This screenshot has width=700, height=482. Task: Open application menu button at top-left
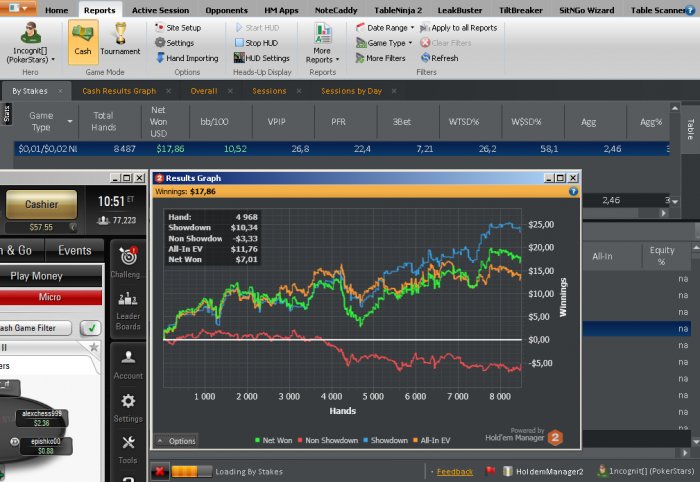point(18,8)
